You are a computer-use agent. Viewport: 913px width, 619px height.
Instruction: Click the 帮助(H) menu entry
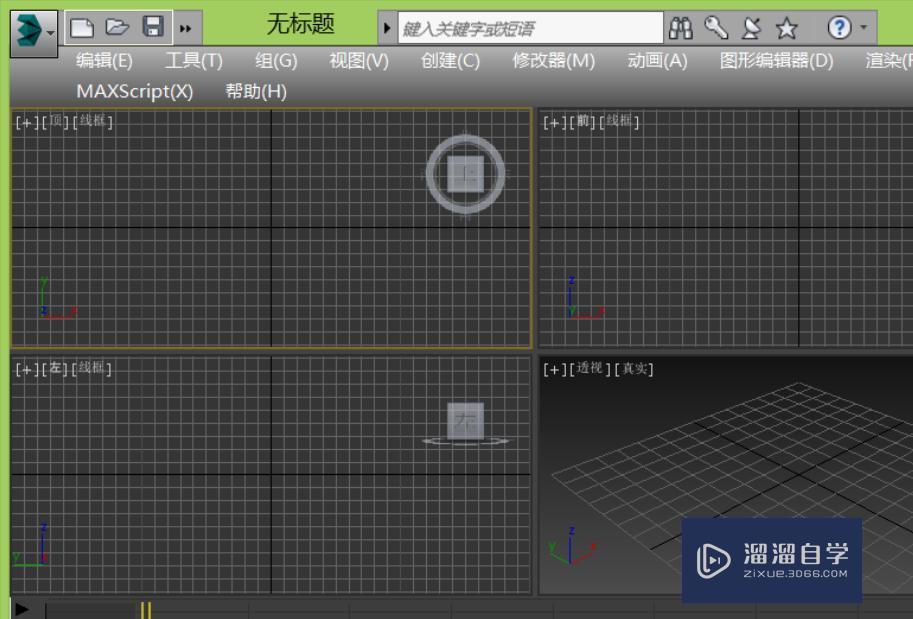pyautogui.click(x=253, y=91)
